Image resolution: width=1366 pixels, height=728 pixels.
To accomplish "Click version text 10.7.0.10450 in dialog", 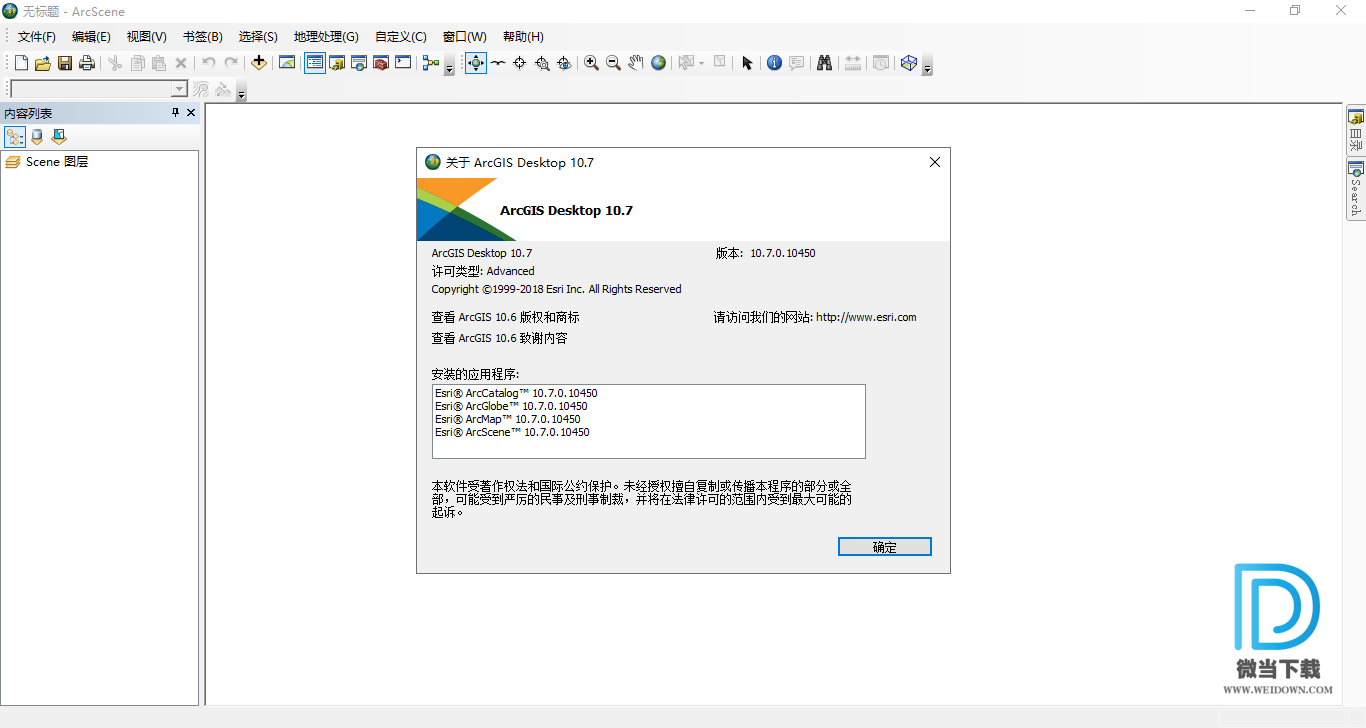I will [783, 253].
